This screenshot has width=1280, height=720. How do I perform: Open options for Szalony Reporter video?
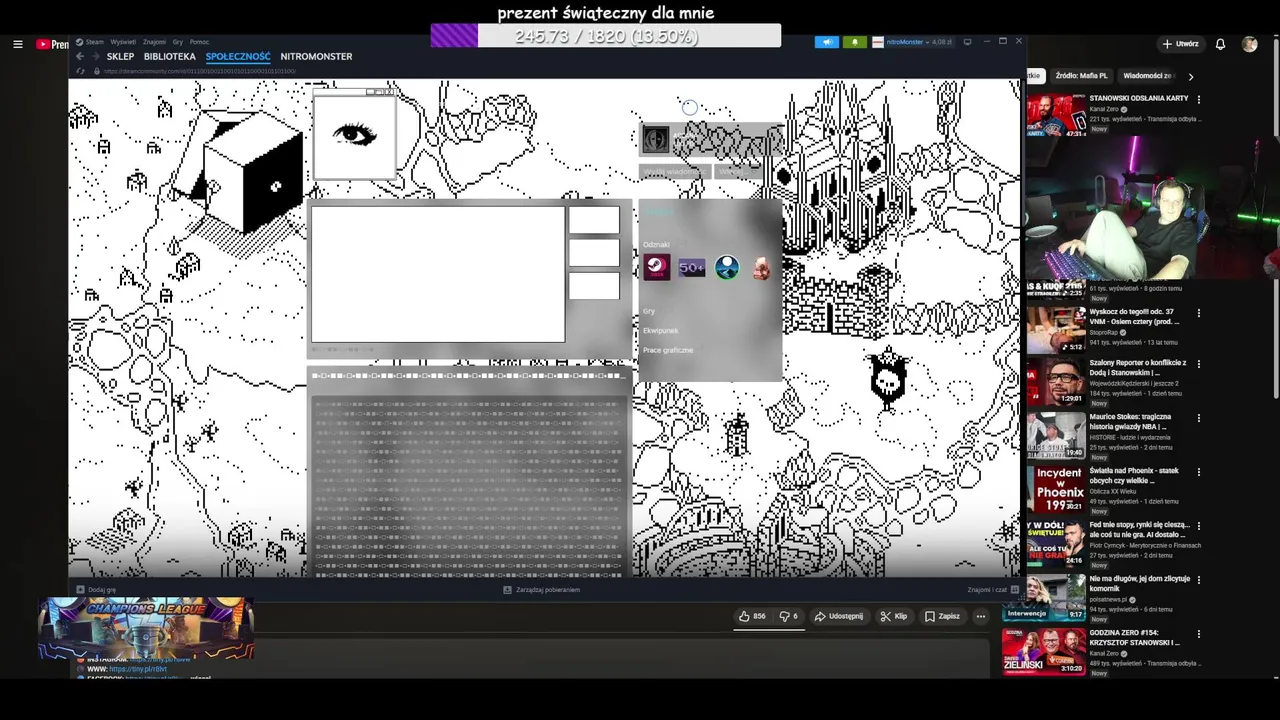point(1198,364)
